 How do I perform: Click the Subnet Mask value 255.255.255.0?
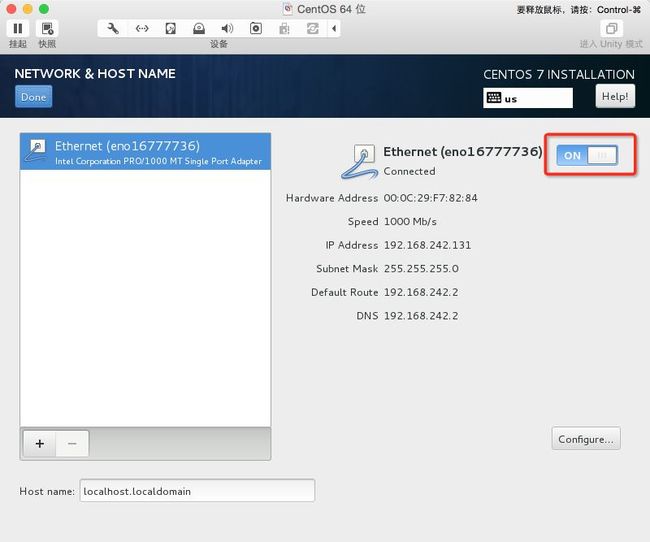pyautogui.click(x=421, y=269)
